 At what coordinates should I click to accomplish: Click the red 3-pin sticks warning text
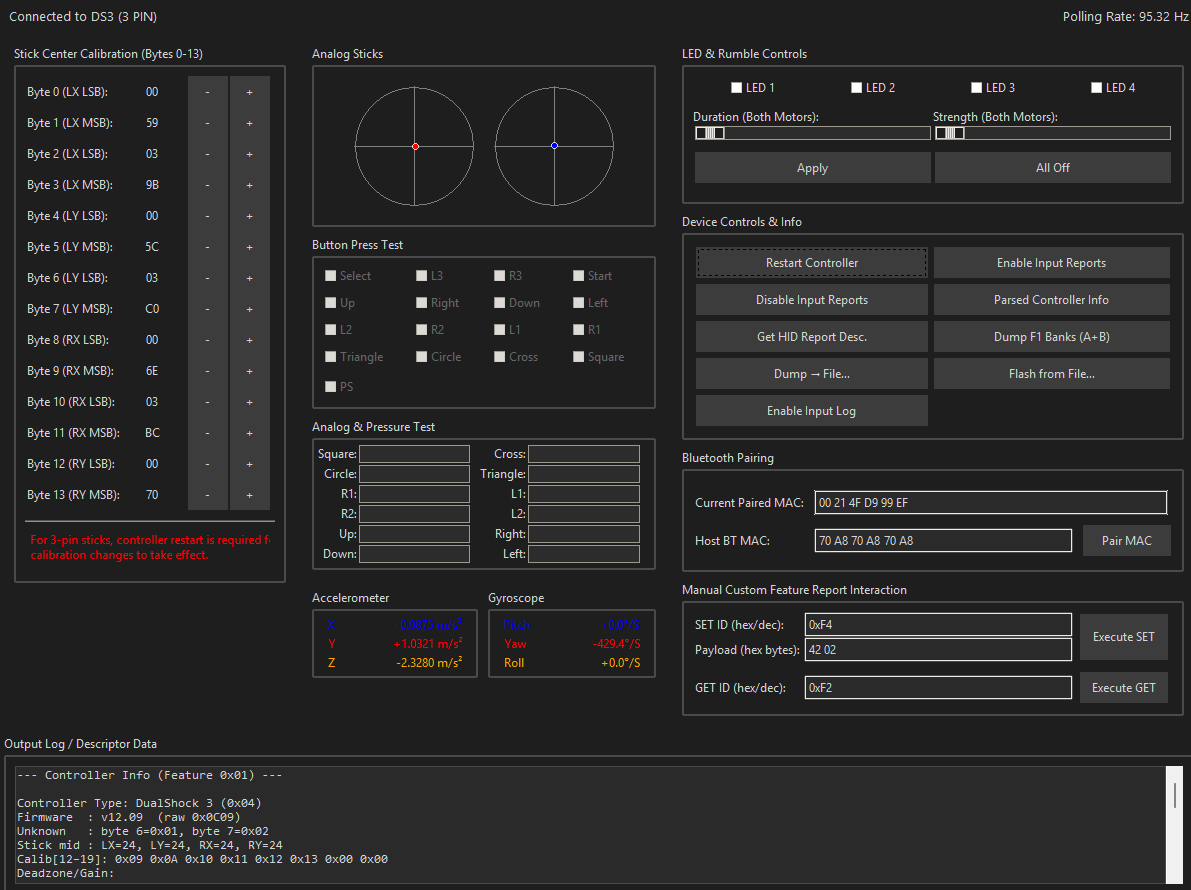[x=150, y=548]
